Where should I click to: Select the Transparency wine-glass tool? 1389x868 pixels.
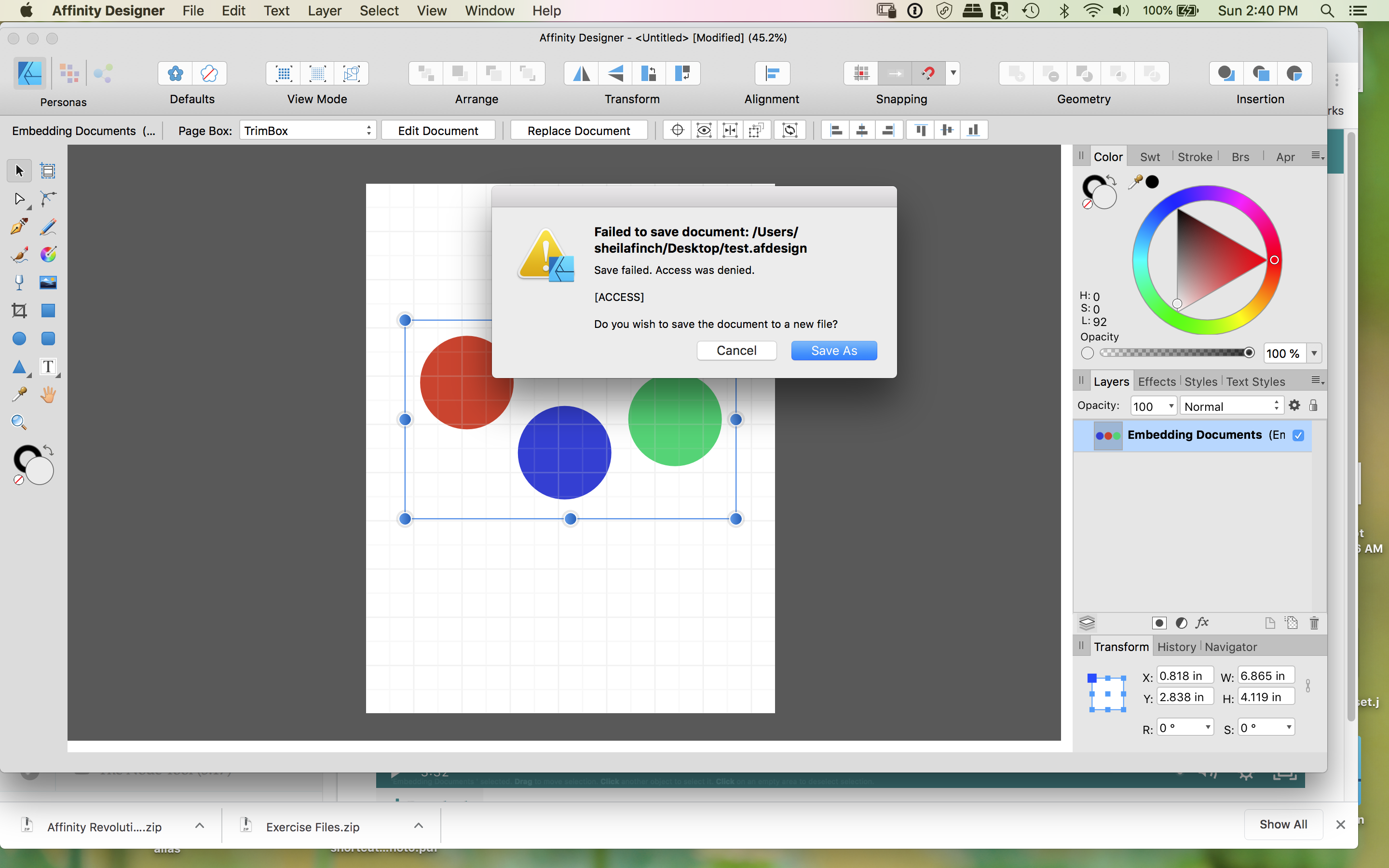tap(19, 283)
